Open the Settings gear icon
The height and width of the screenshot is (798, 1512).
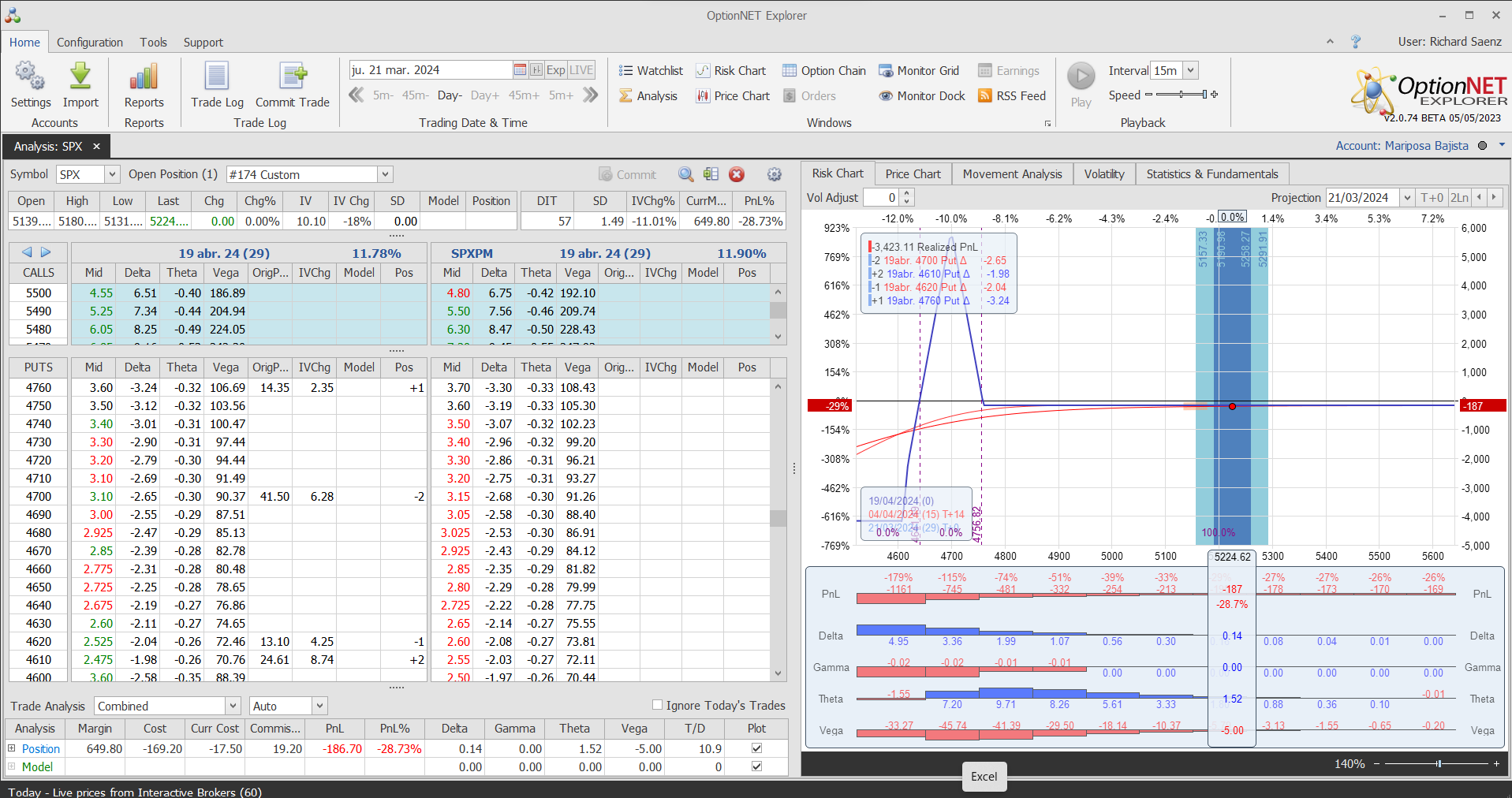30,77
